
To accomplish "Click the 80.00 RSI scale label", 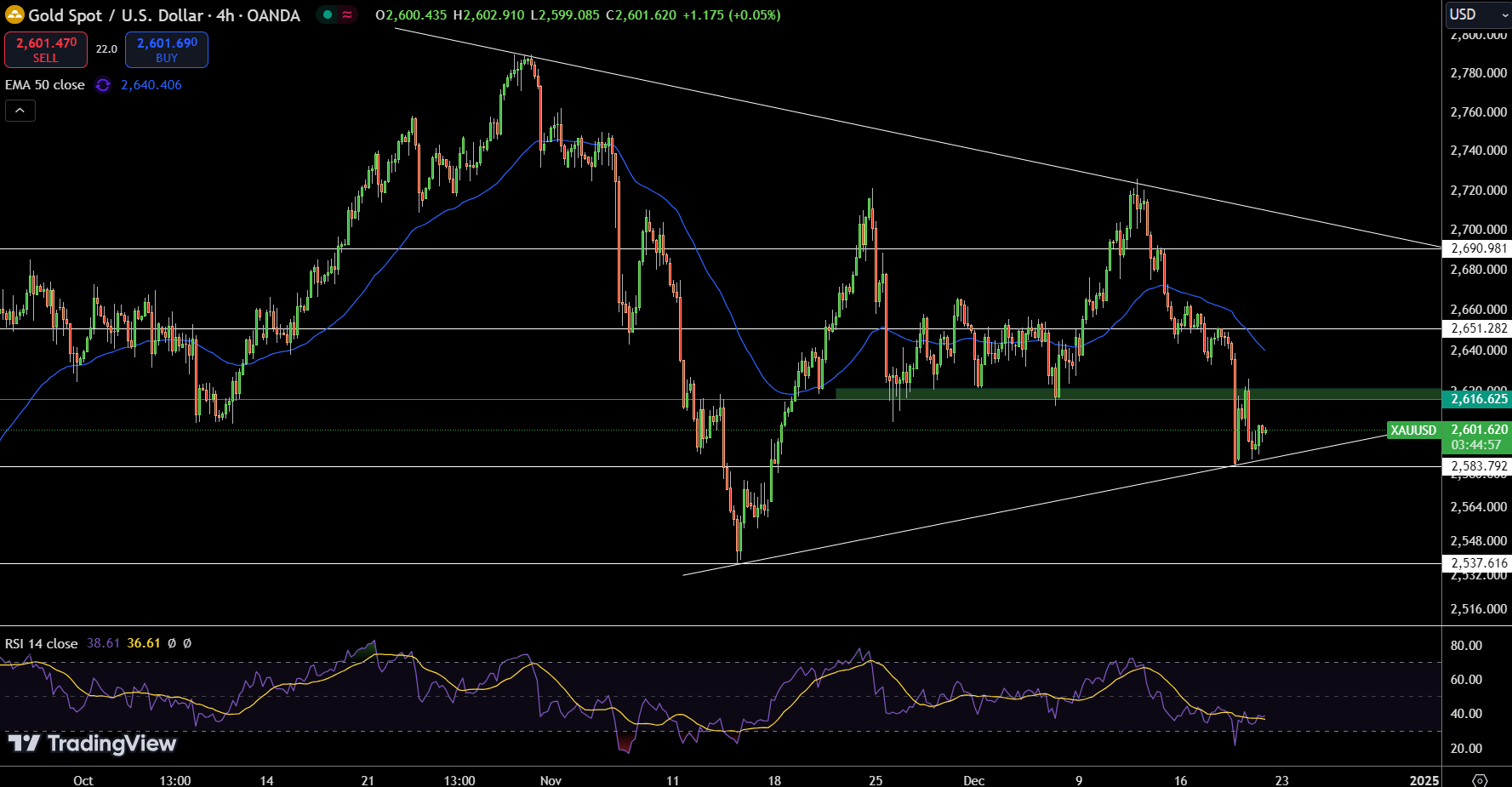I will 1466,646.
